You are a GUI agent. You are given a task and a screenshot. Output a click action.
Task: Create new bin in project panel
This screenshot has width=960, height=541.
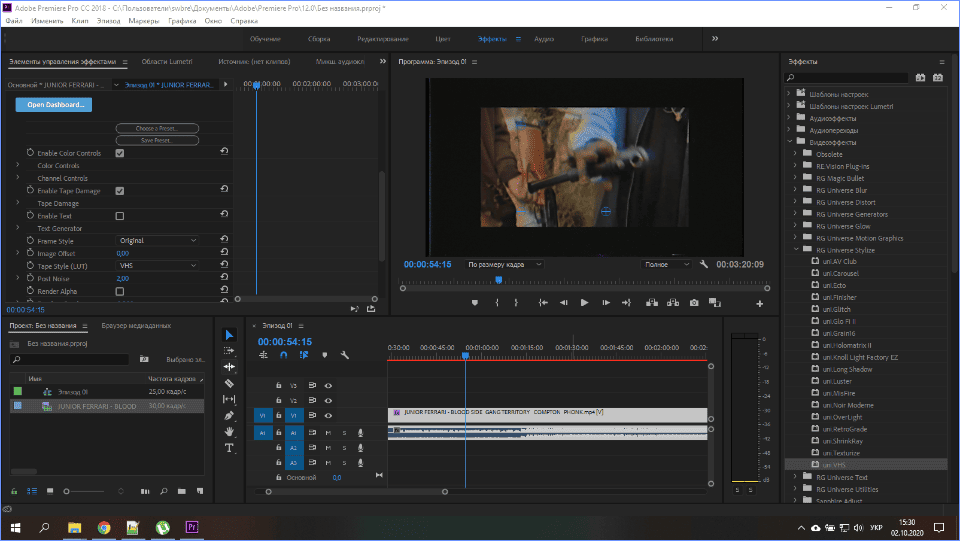coord(182,491)
